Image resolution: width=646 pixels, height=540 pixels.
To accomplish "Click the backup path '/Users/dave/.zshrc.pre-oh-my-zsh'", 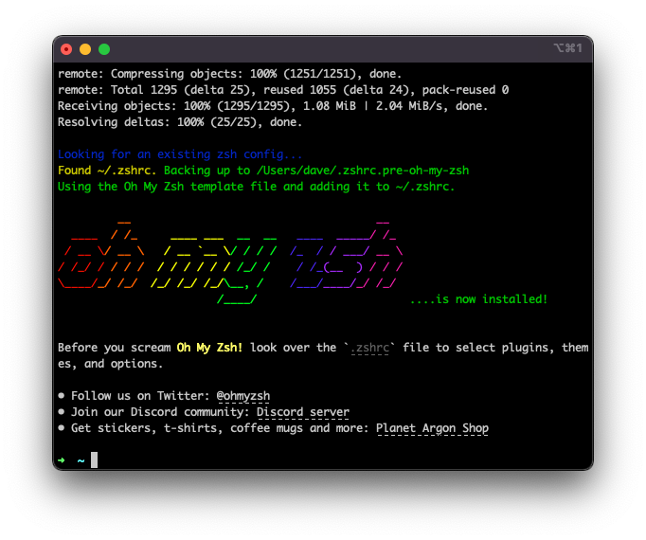I will pyautogui.click(x=363, y=171).
